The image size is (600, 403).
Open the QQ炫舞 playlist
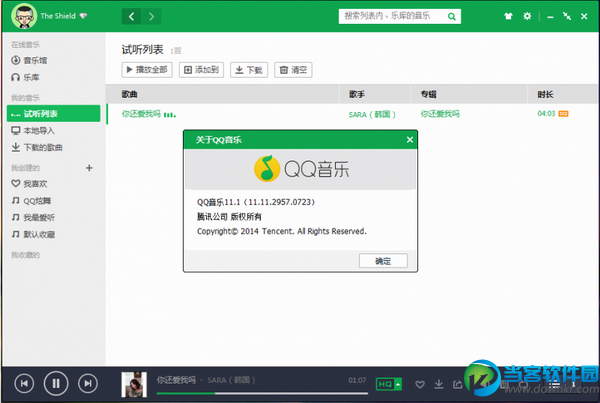pos(31,201)
